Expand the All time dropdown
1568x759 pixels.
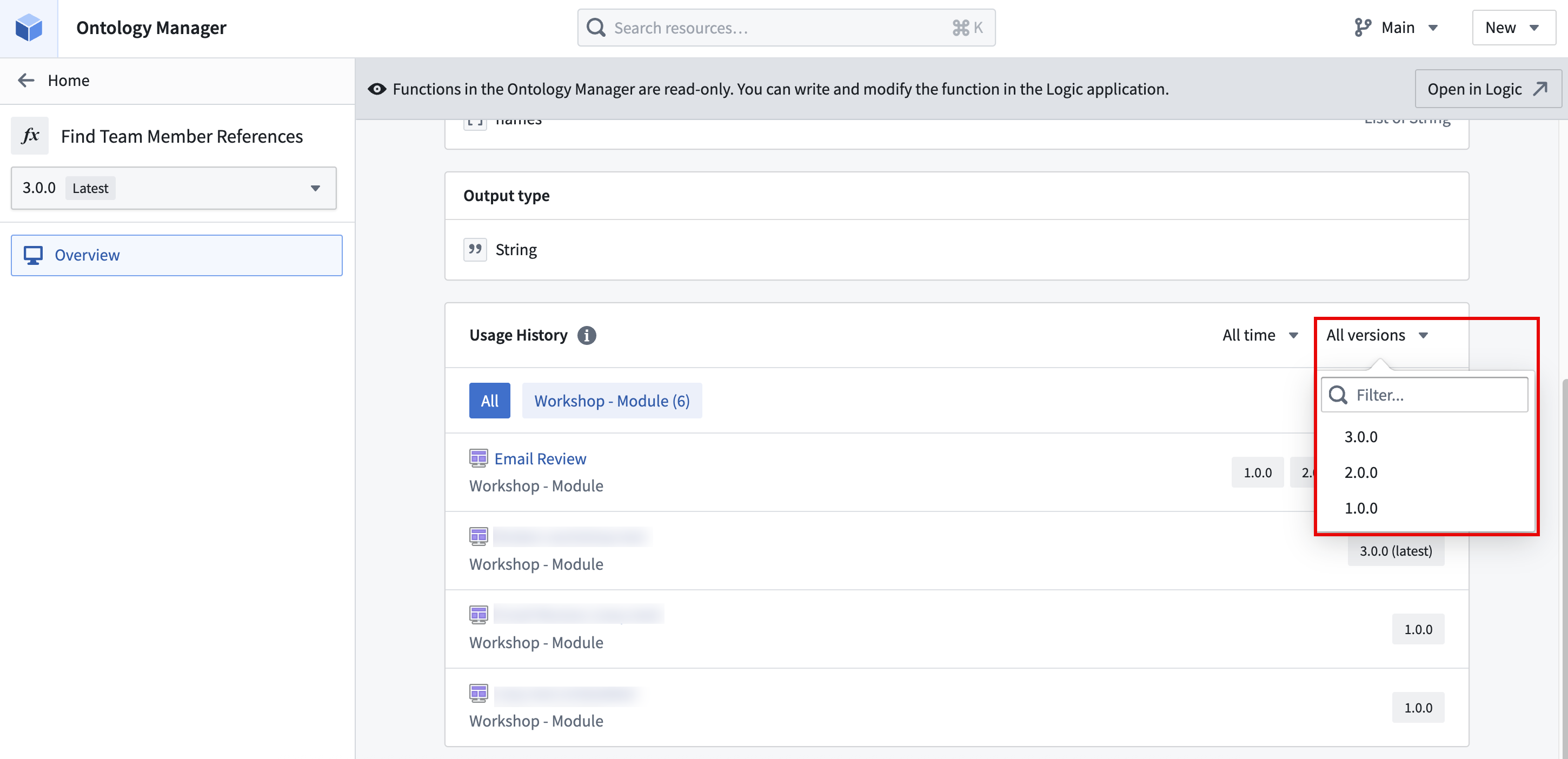[1260, 335]
